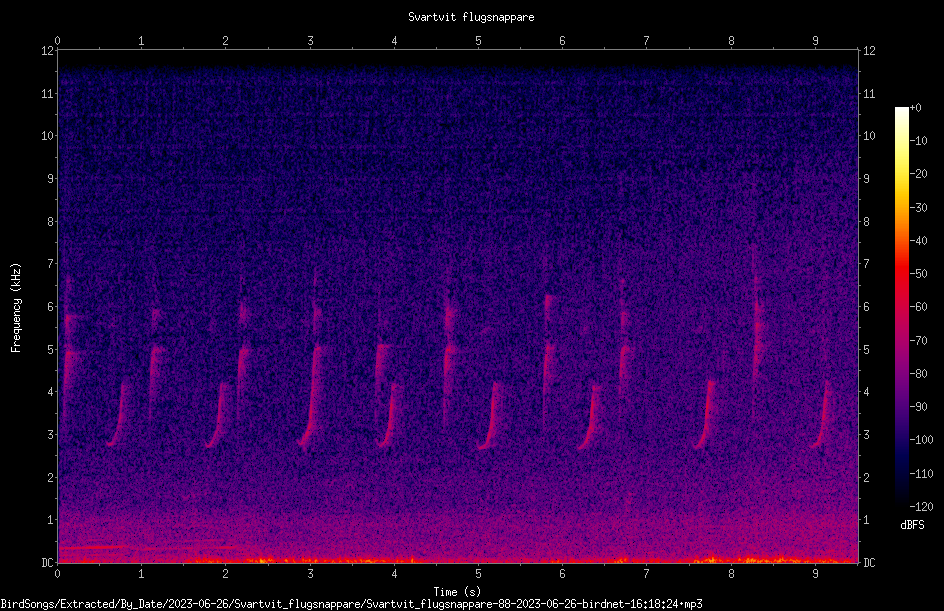
Task: Select the '-20' color scale label
Action: click(x=919, y=174)
